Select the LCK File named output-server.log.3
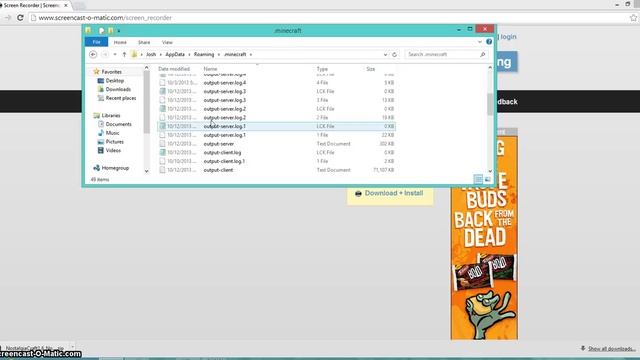640x360 pixels. coord(276,91)
